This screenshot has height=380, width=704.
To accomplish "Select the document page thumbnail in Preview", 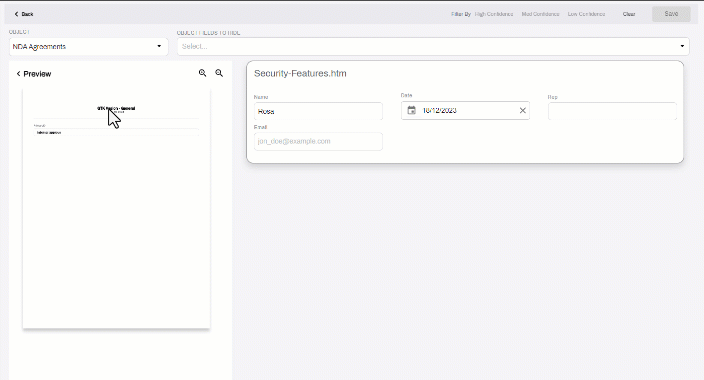I will coord(116,208).
